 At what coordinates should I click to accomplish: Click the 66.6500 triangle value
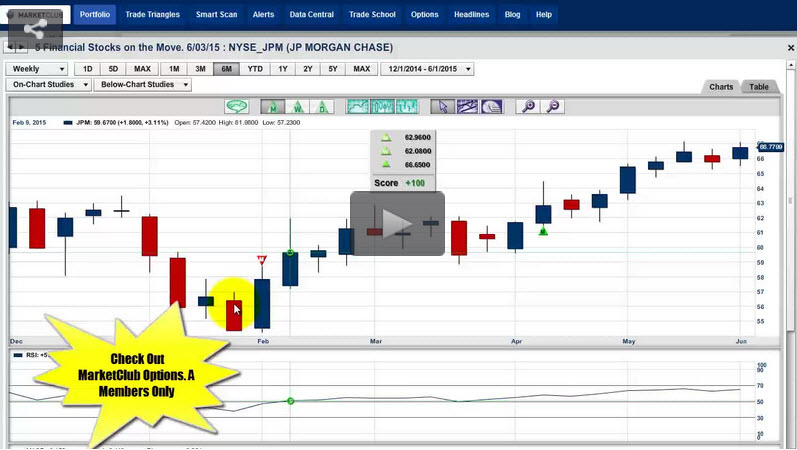tap(418, 165)
